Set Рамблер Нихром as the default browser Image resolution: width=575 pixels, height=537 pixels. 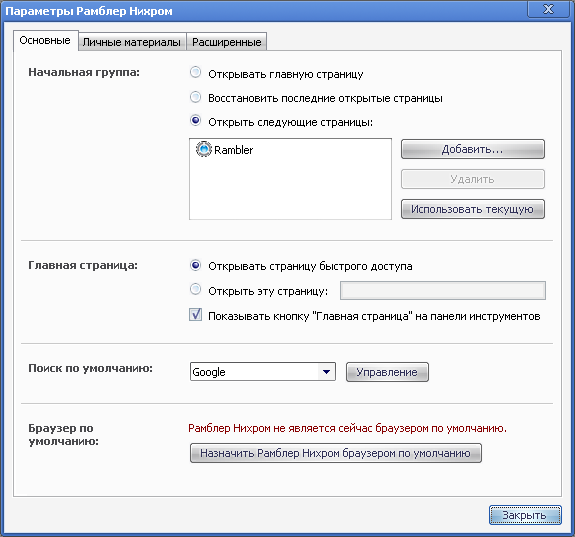(x=336, y=453)
